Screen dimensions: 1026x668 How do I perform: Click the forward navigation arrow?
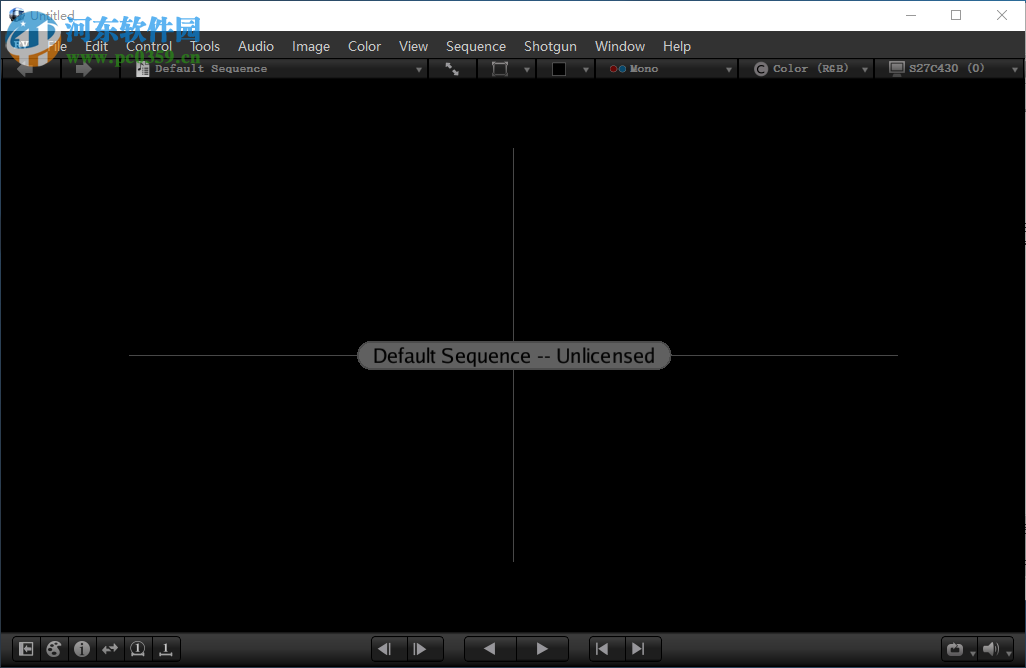84,69
